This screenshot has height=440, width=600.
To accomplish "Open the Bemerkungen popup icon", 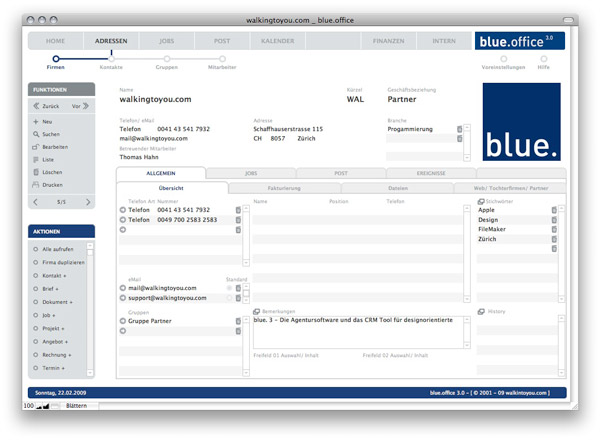I will pyautogui.click(x=256, y=312).
